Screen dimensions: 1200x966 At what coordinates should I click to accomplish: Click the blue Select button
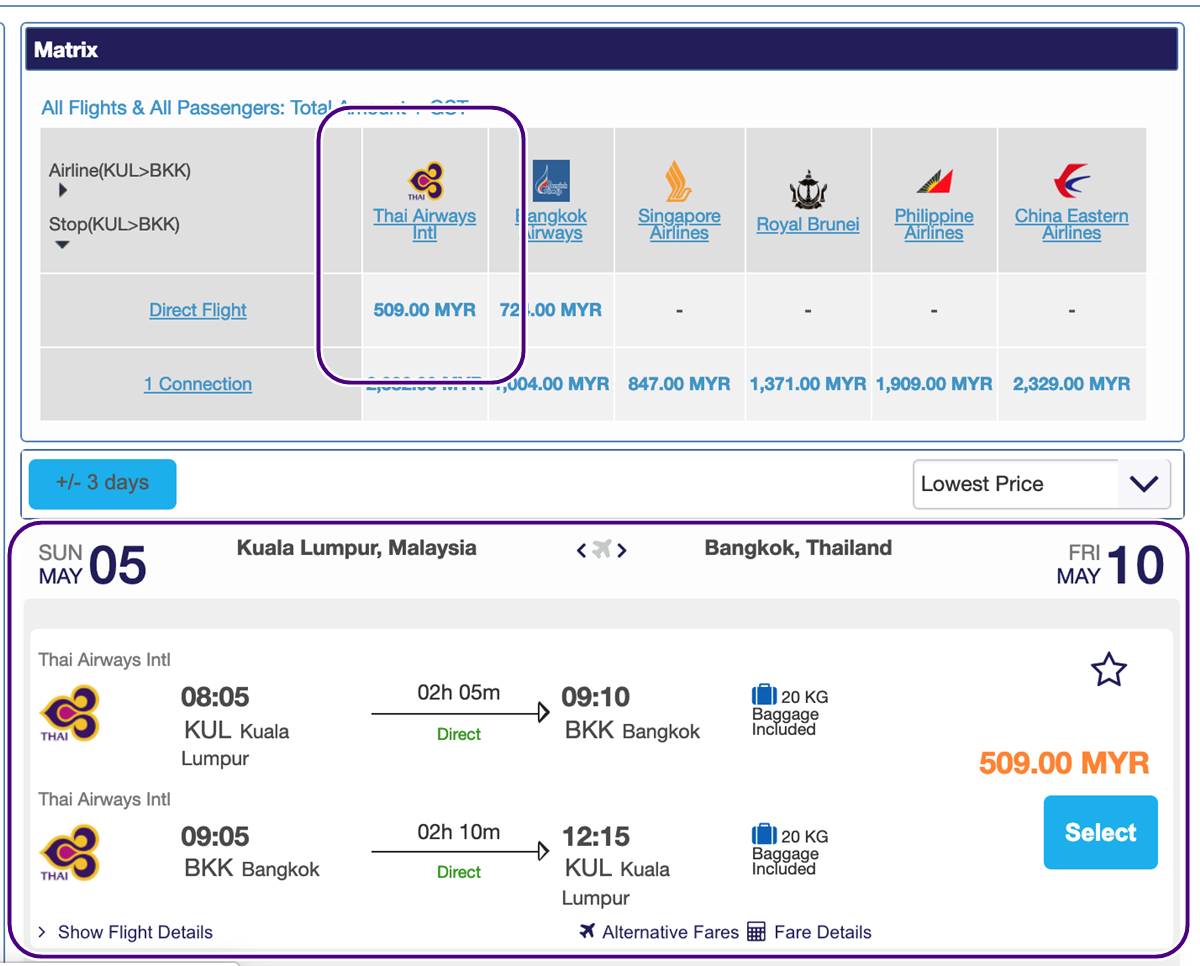pyautogui.click(x=1101, y=832)
